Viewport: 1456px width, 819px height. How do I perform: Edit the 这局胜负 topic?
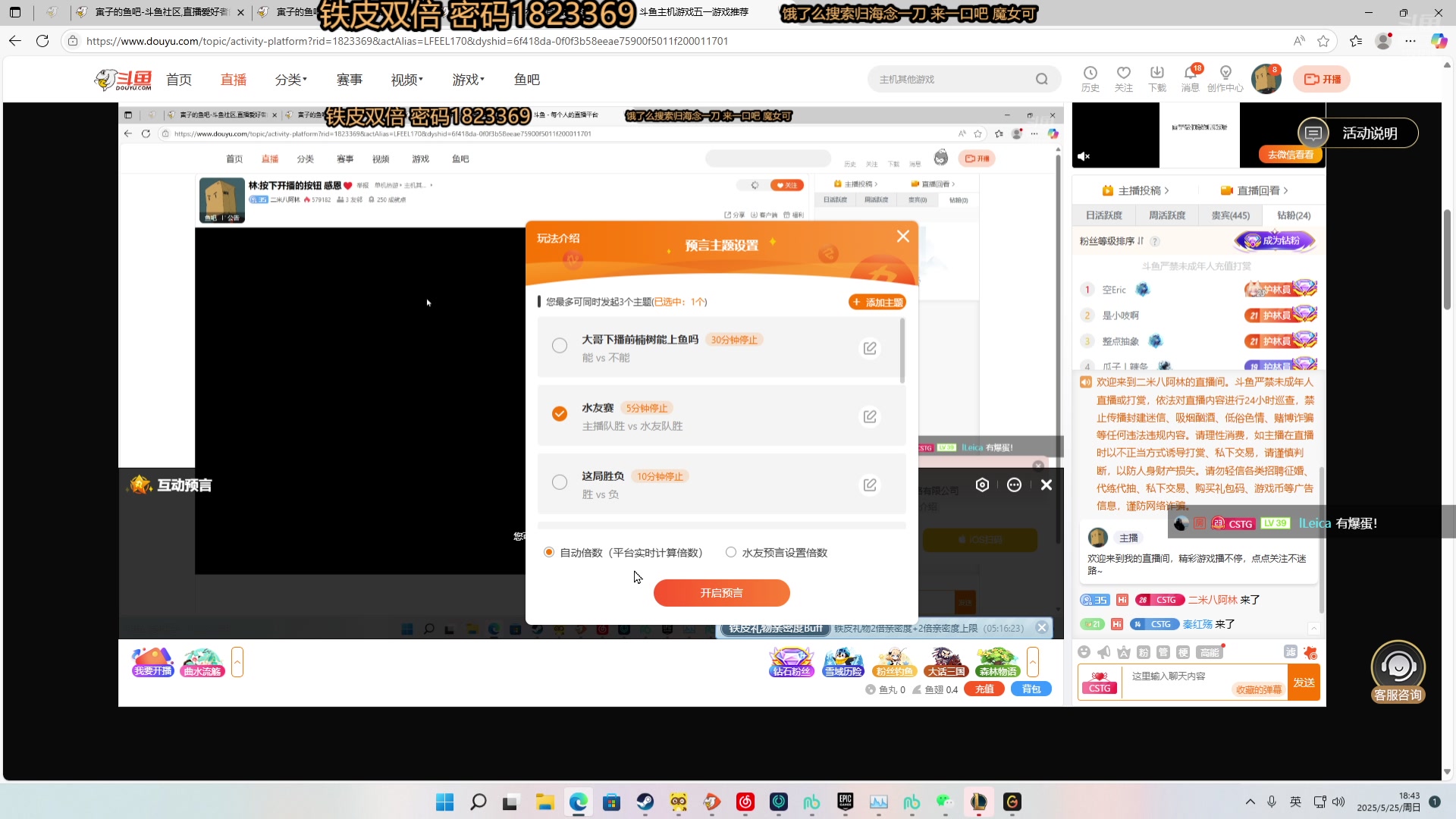(870, 485)
